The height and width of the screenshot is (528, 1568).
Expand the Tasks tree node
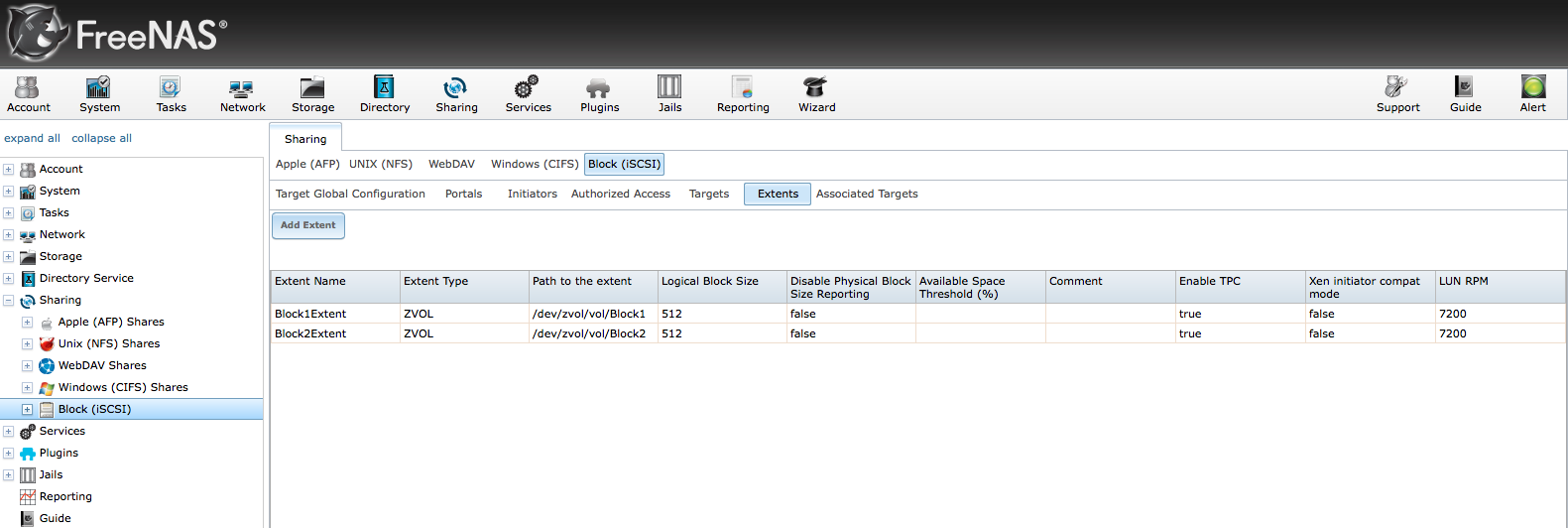(8, 213)
